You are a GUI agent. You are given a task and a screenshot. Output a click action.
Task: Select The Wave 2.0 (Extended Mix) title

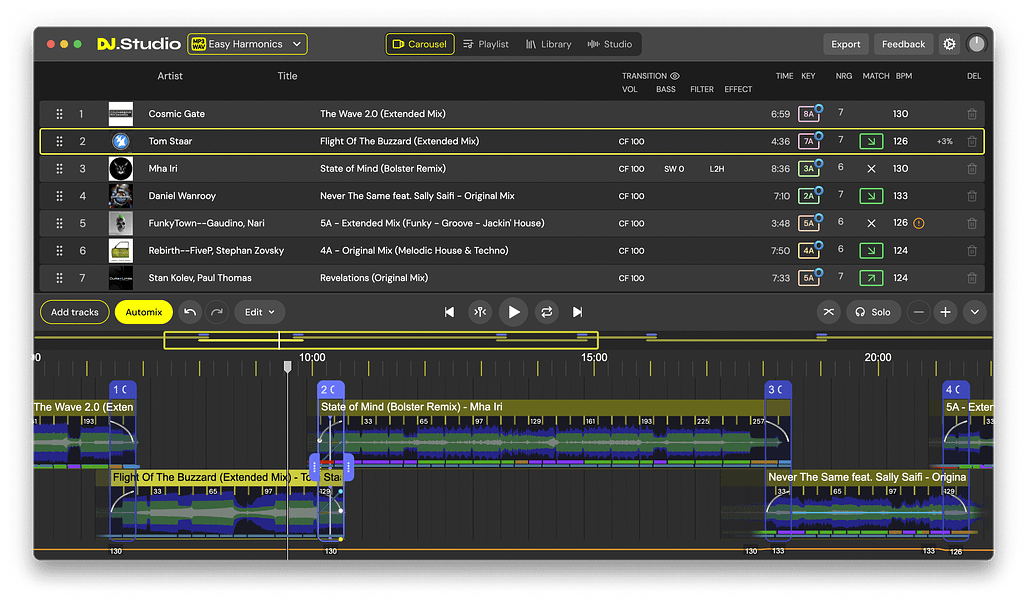[383, 114]
